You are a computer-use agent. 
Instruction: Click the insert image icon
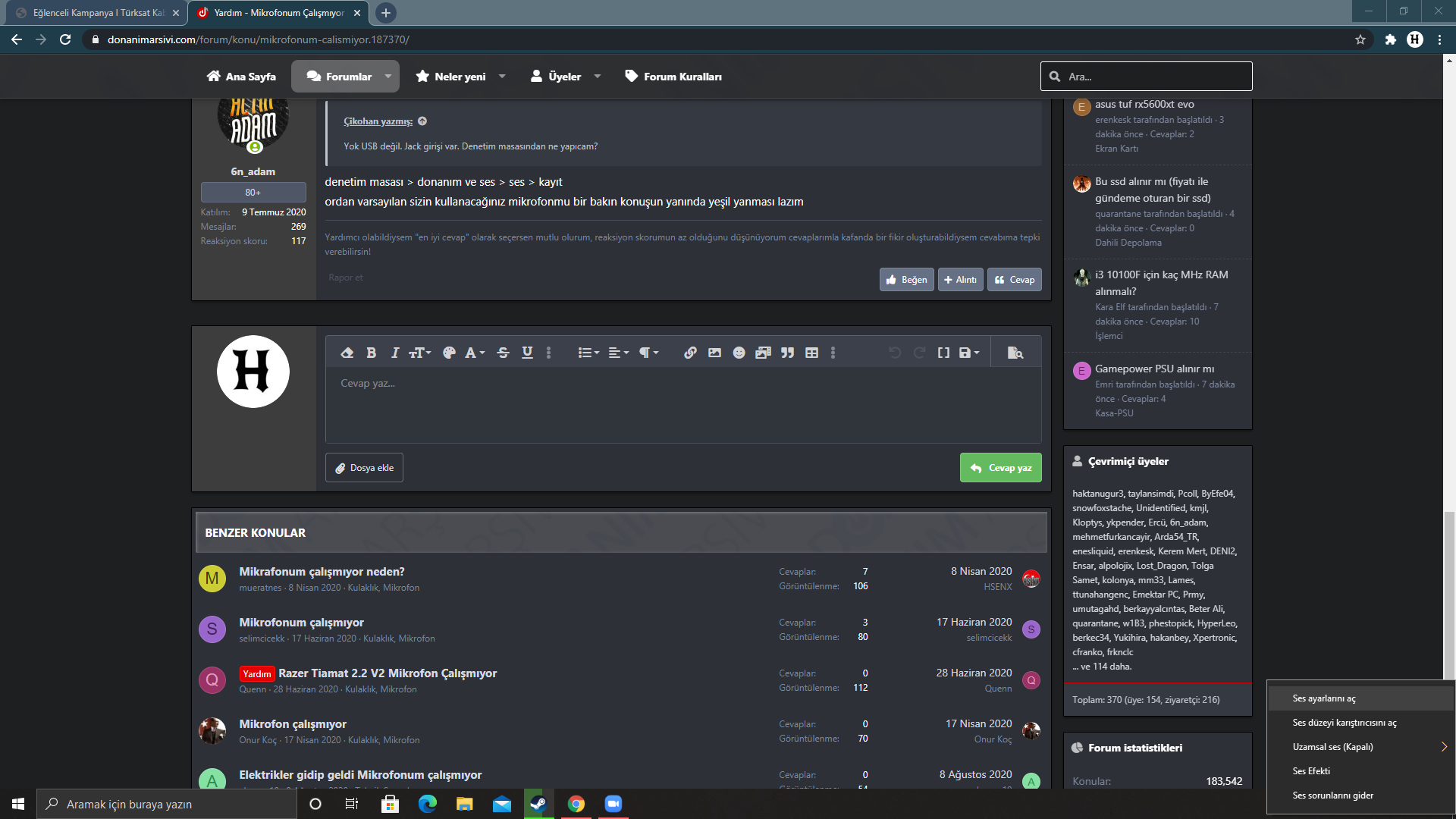(714, 353)
